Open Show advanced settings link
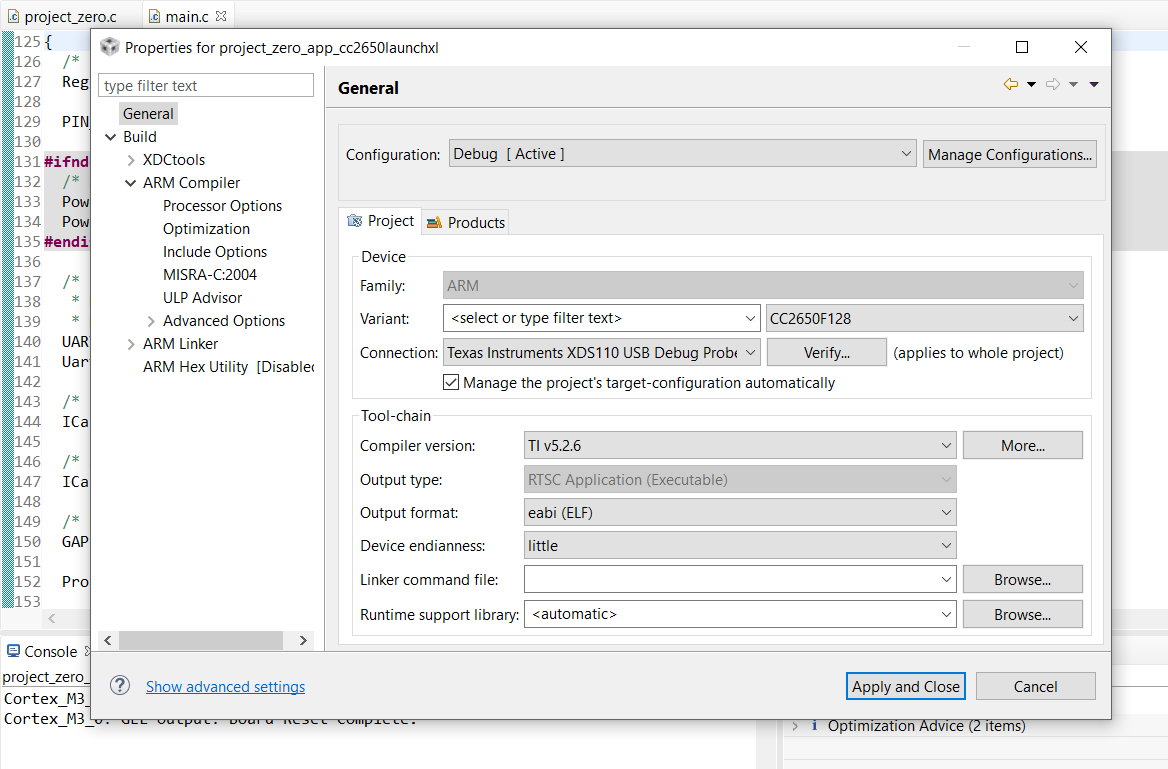 pos(225,686)
